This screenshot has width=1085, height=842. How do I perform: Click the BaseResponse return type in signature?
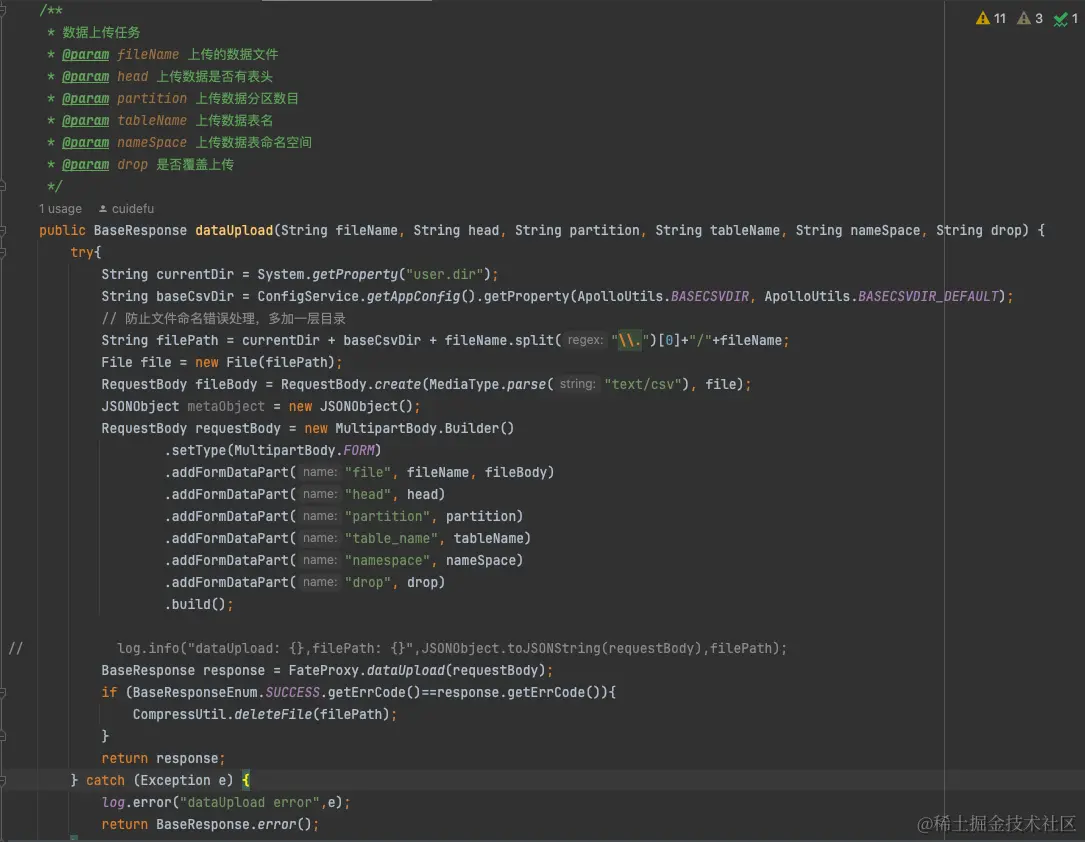(140, 230)
